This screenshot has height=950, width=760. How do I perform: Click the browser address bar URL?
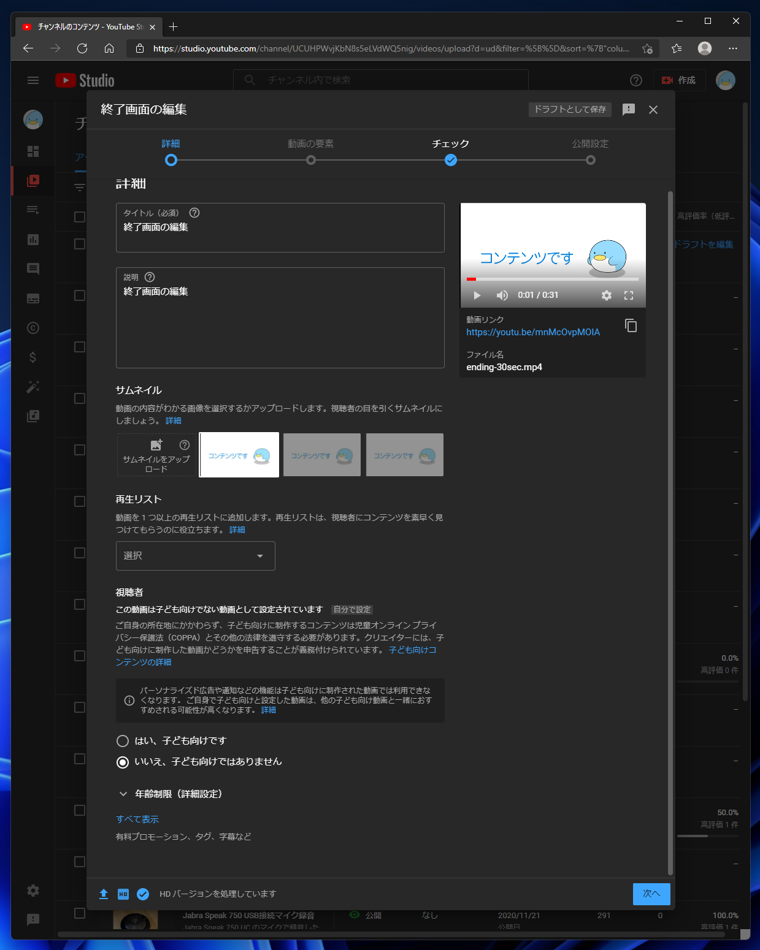point(390,48)
